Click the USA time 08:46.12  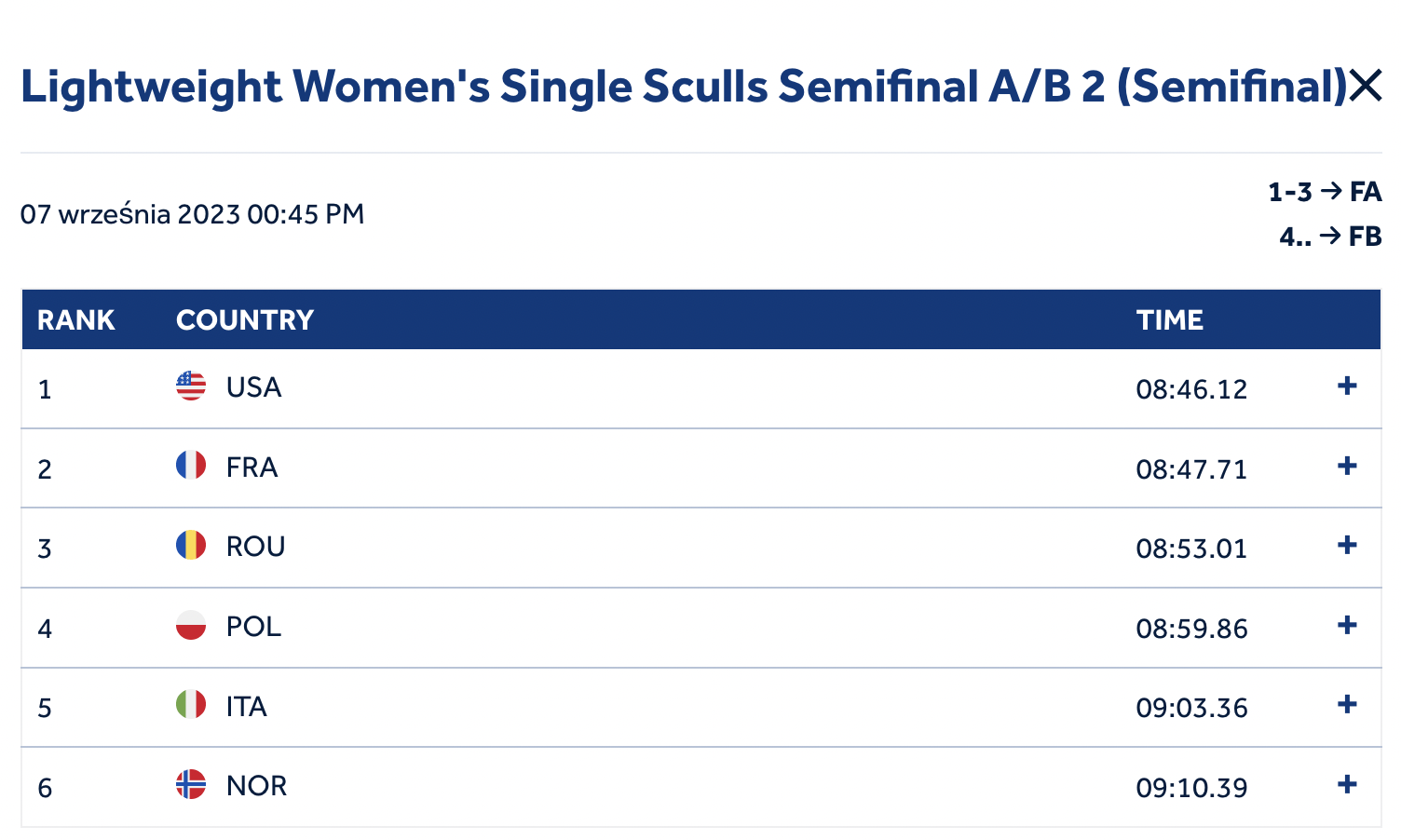(x=1191, y=389)
